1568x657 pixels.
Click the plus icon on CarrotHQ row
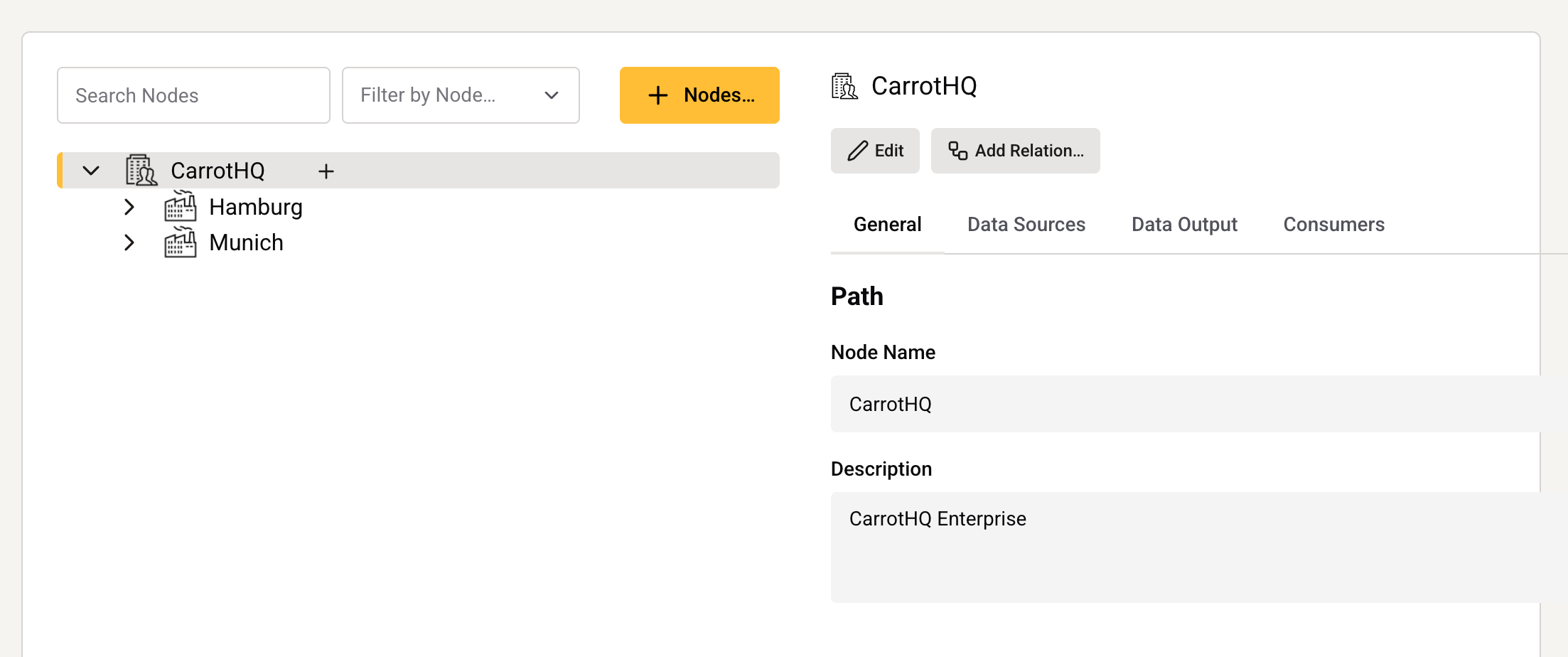326,171
